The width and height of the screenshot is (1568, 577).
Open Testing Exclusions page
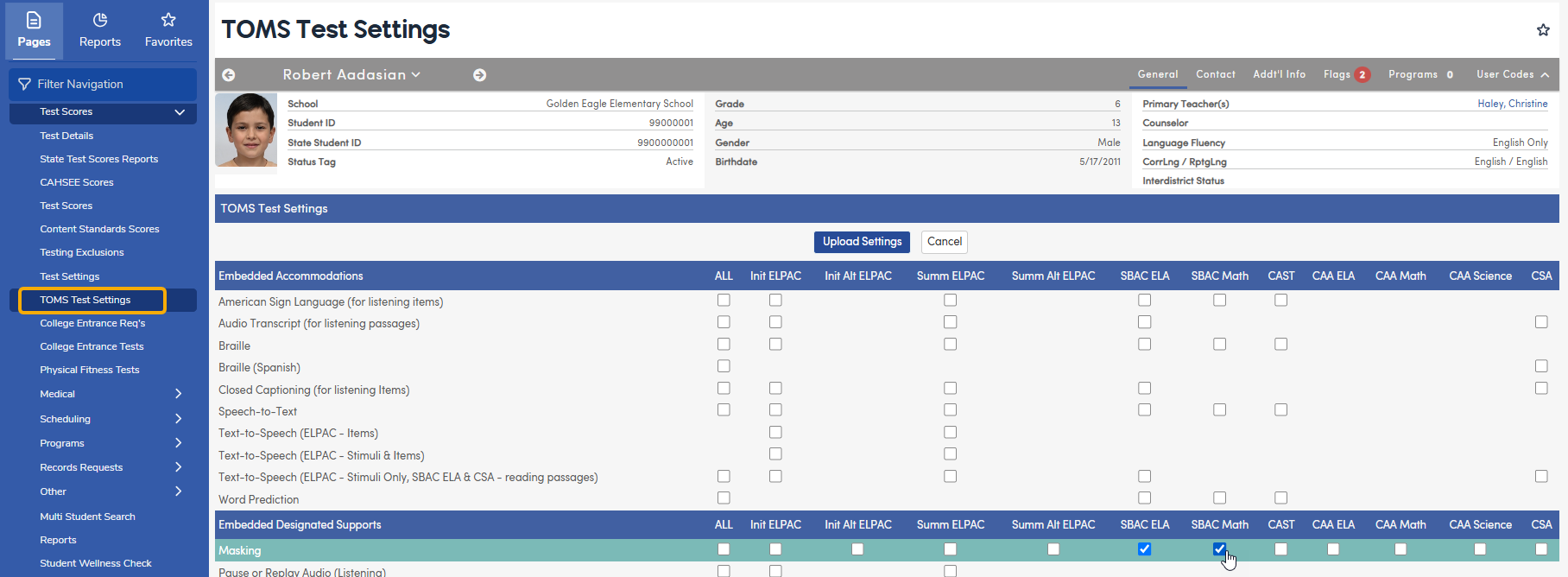(x=82, y=252)
